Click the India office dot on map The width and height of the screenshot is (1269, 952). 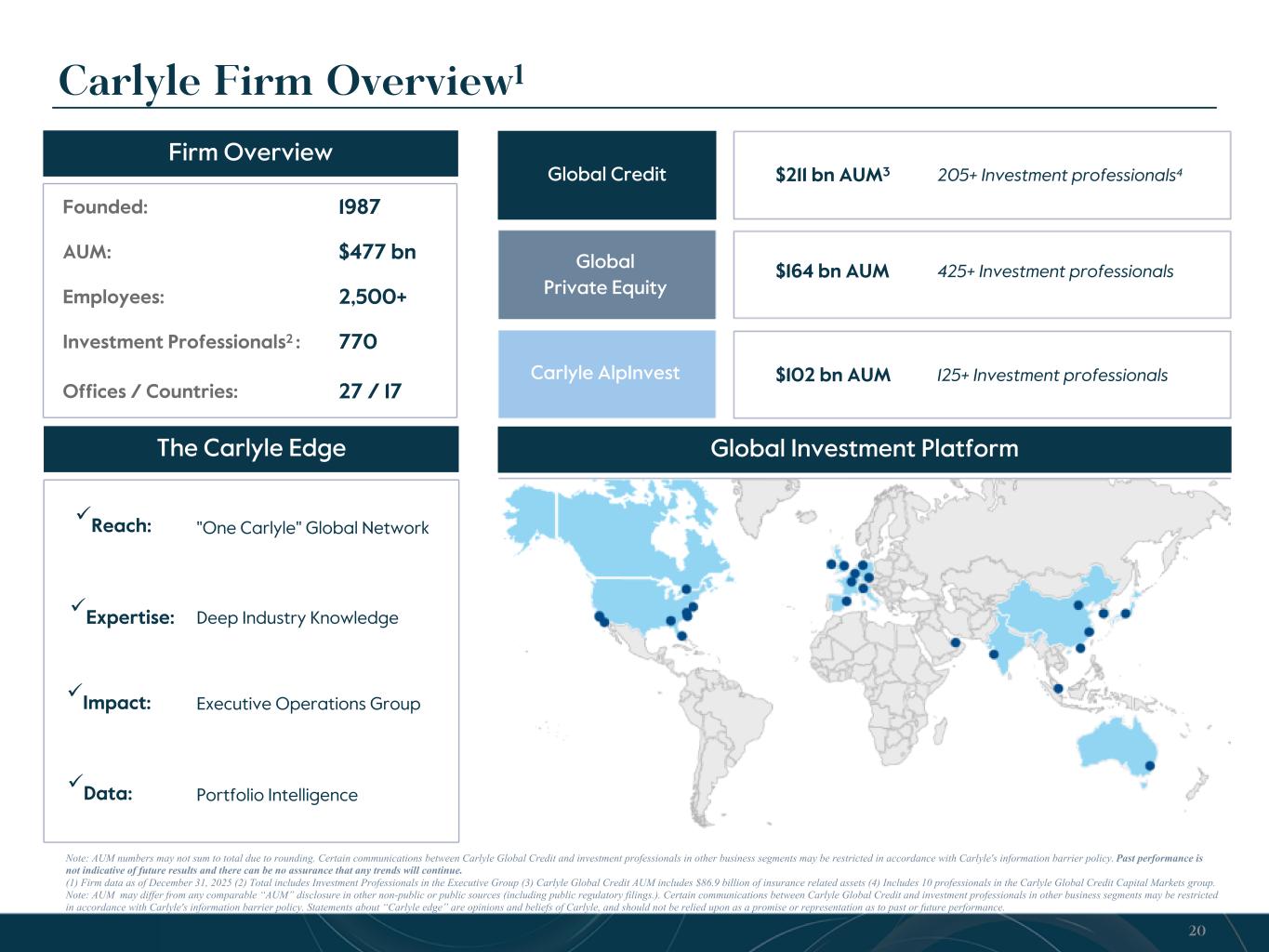[994, 654]
